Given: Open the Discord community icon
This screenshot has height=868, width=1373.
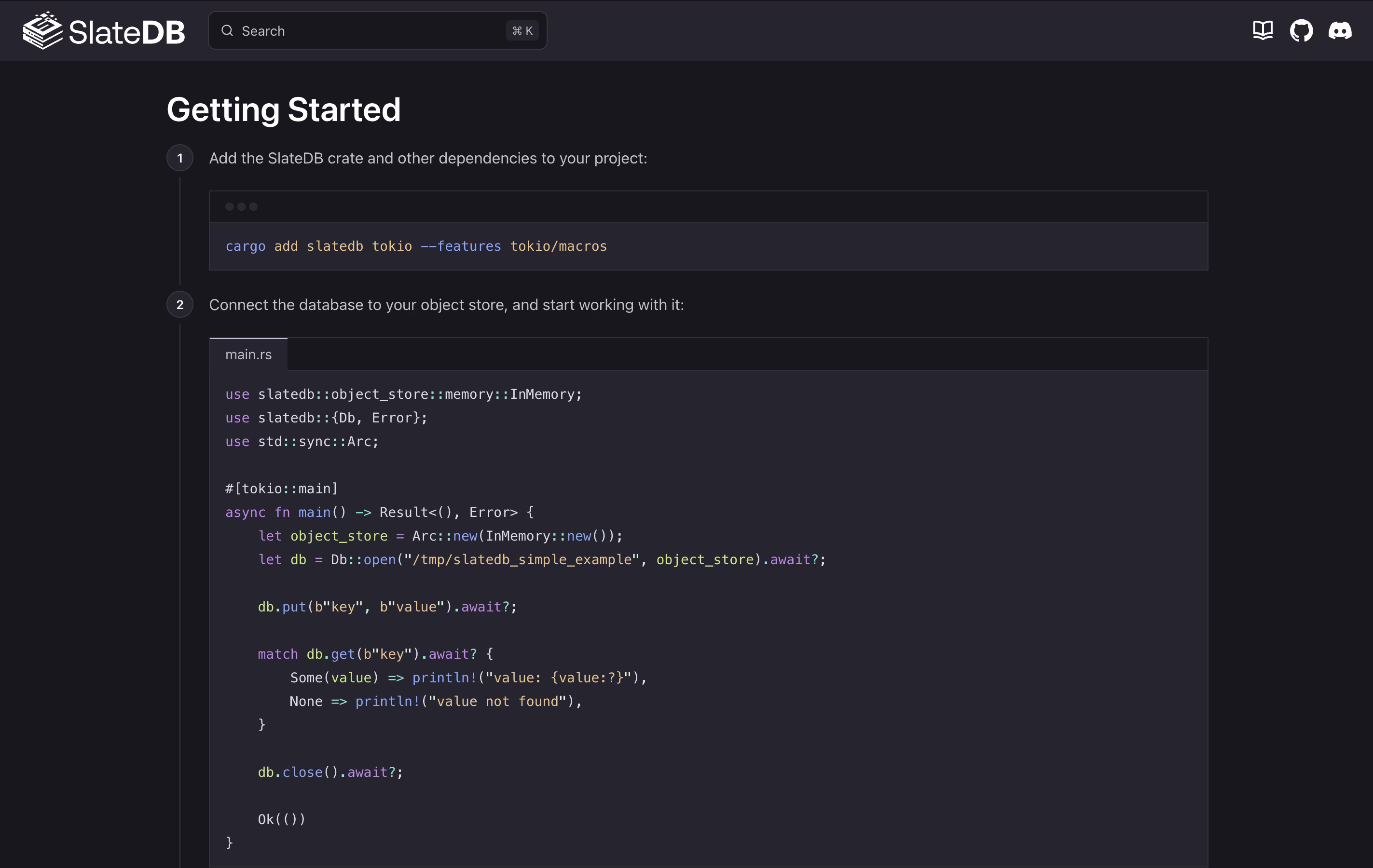Looking at the screenshot, I should coord(1340,31).
